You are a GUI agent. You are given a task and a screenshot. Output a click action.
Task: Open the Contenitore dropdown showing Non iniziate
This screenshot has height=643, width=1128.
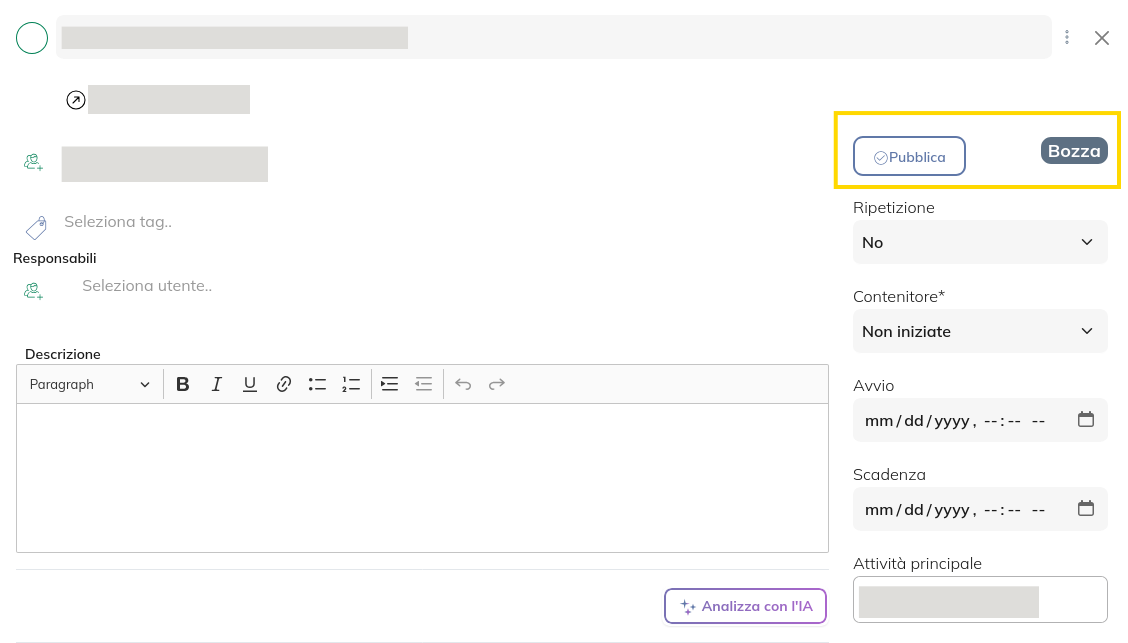tap(979, 331)
